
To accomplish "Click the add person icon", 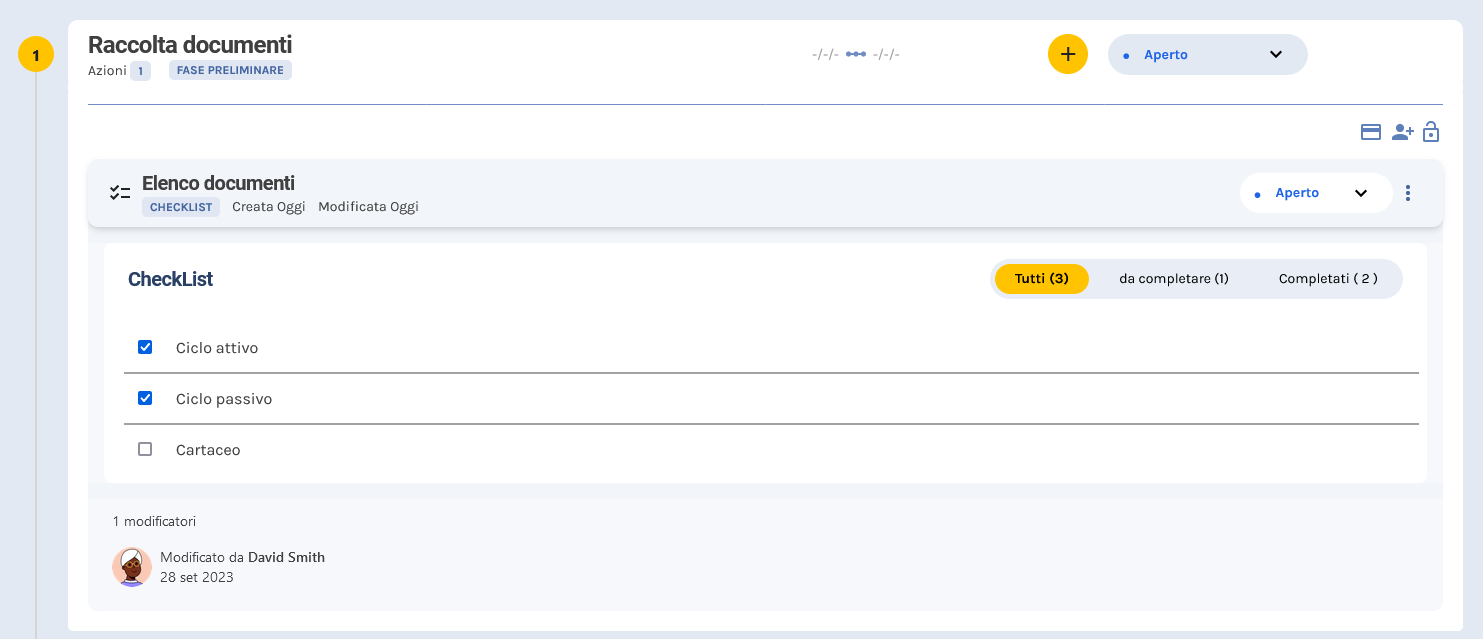I will coord(1402,132).
